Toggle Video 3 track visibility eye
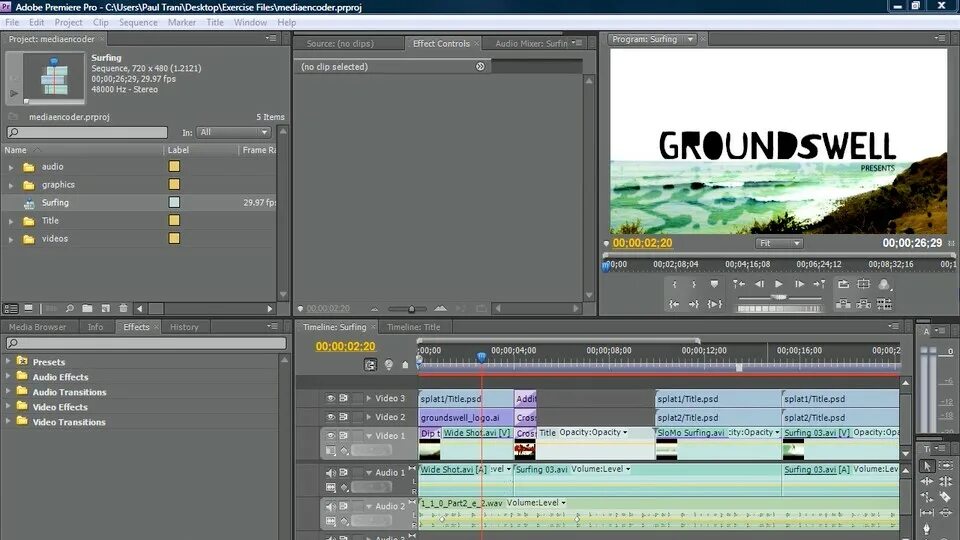The width and height of the screenshot is (960, 540). [331, 398]
